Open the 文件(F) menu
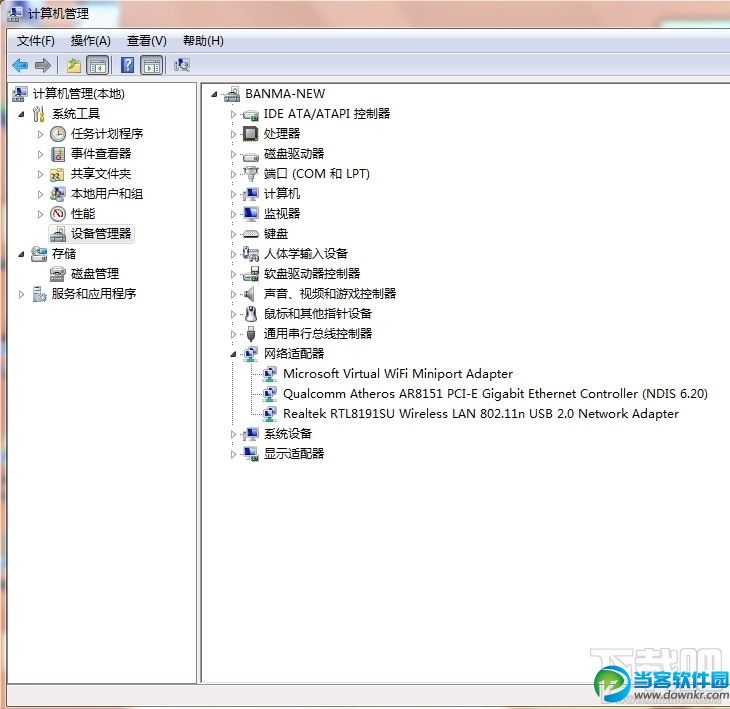This screenshot has width=730, height=709. pos(35,41)
